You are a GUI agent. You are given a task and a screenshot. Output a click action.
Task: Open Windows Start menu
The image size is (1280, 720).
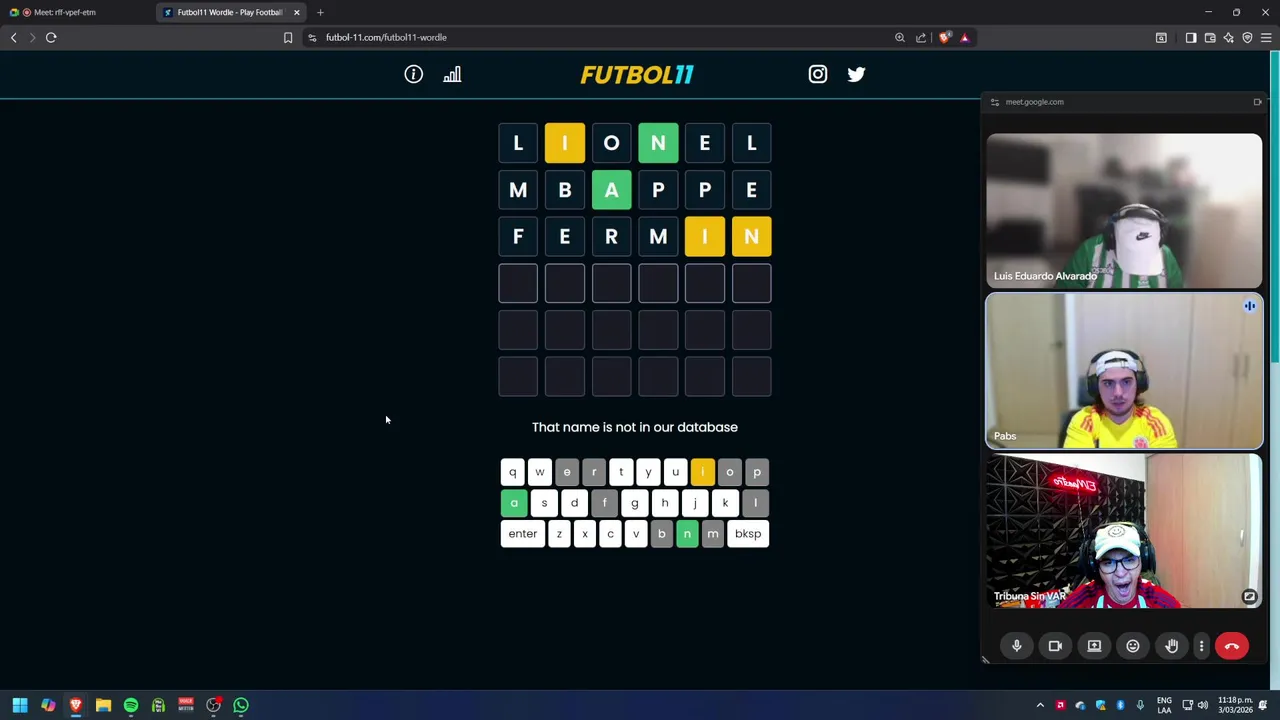click(x=20, y=705)
